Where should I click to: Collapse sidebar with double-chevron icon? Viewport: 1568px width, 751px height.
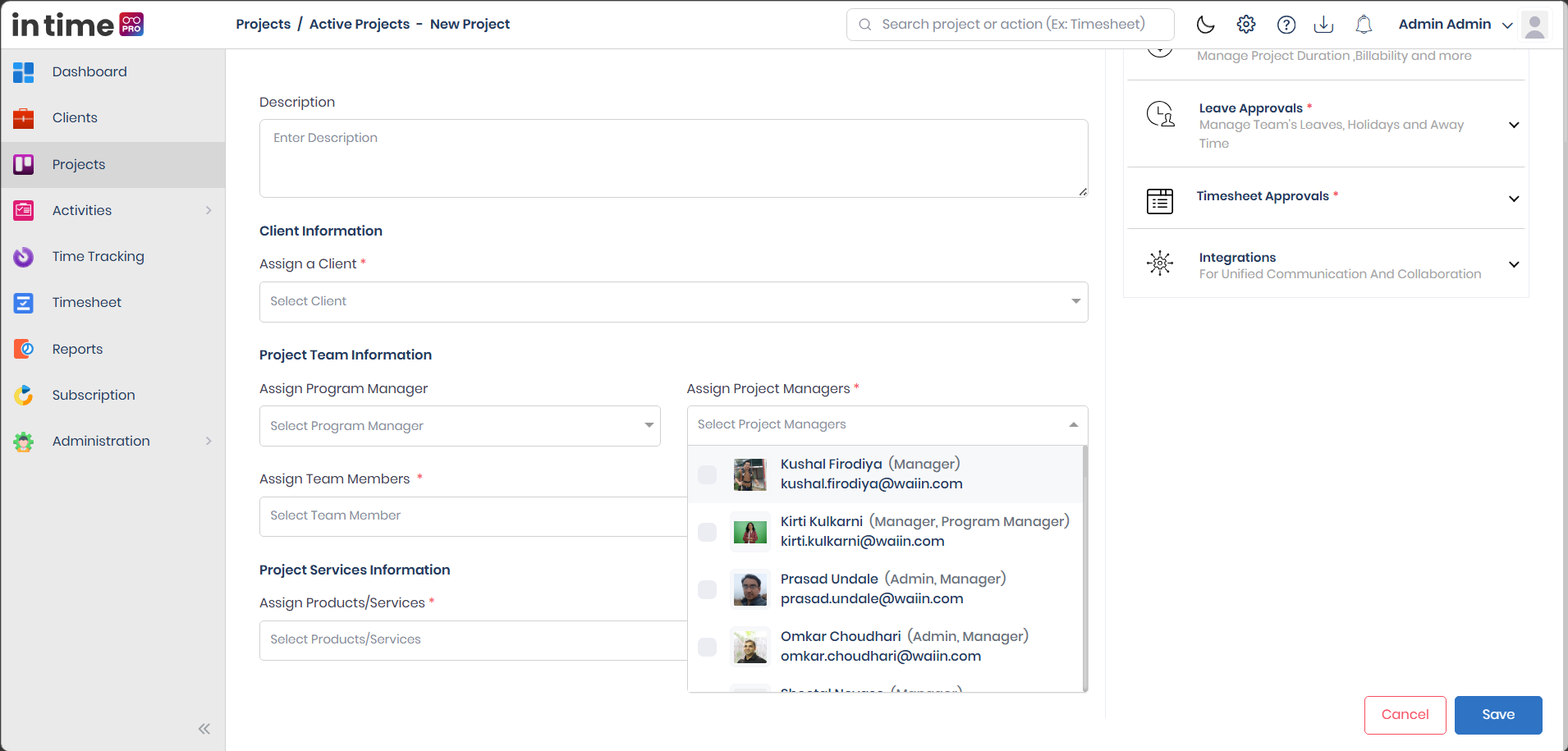(204, 729)
